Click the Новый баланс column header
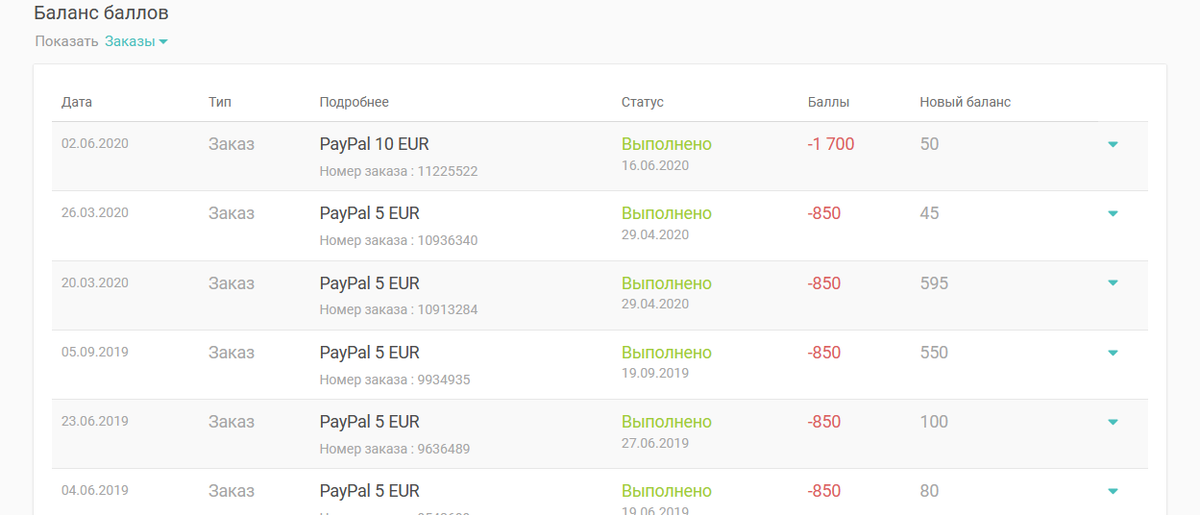Image resolution: width=1200 pixels, height=515 pixels. tap(965, 102)
